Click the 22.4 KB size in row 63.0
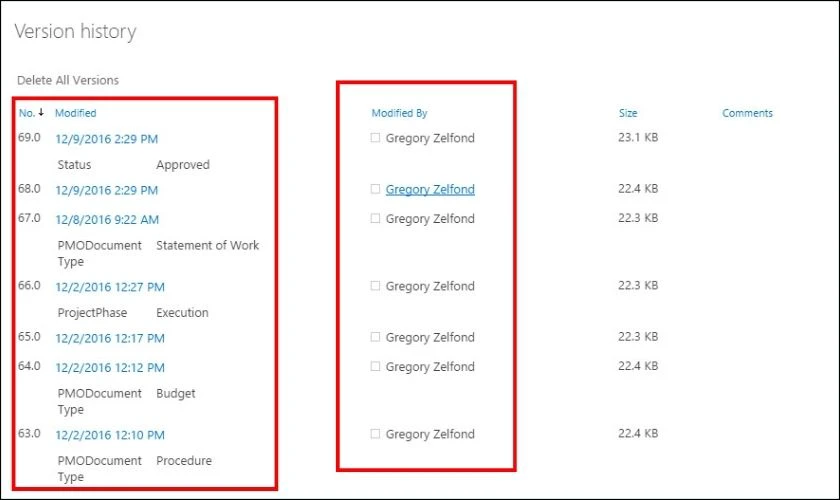840x500 pixels. point(638,434)
